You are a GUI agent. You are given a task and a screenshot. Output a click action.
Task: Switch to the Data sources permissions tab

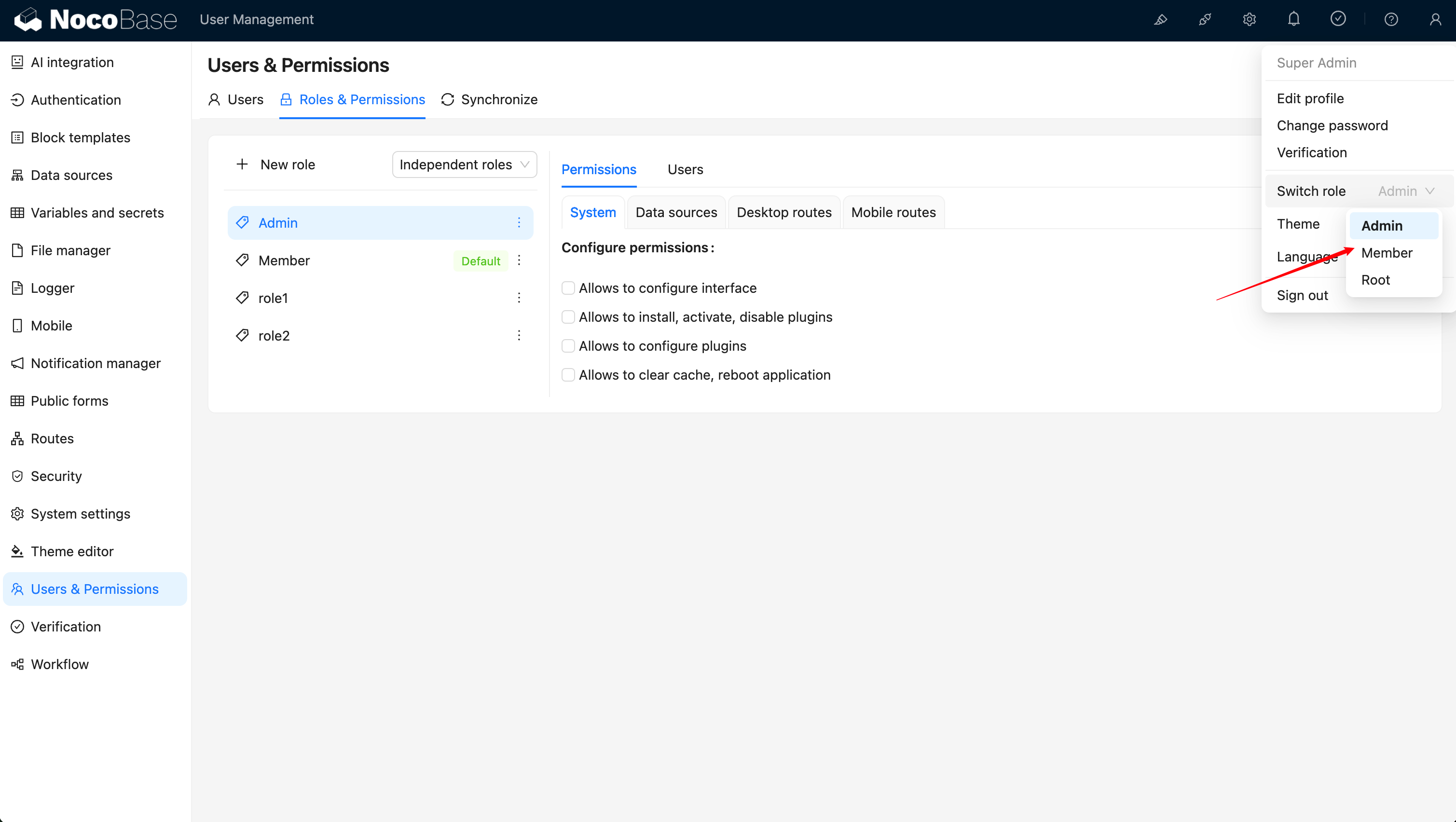coord(676,213)
